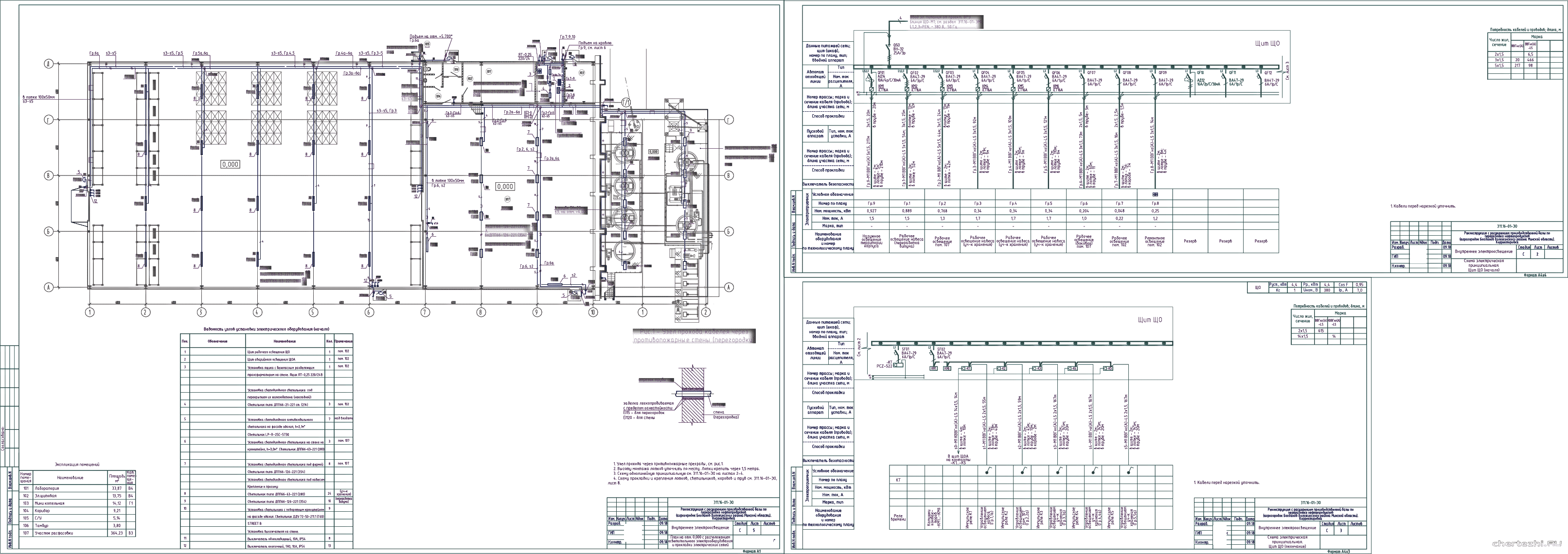Click the Гр.9 cell in Номер по плану row

(871, 203)
